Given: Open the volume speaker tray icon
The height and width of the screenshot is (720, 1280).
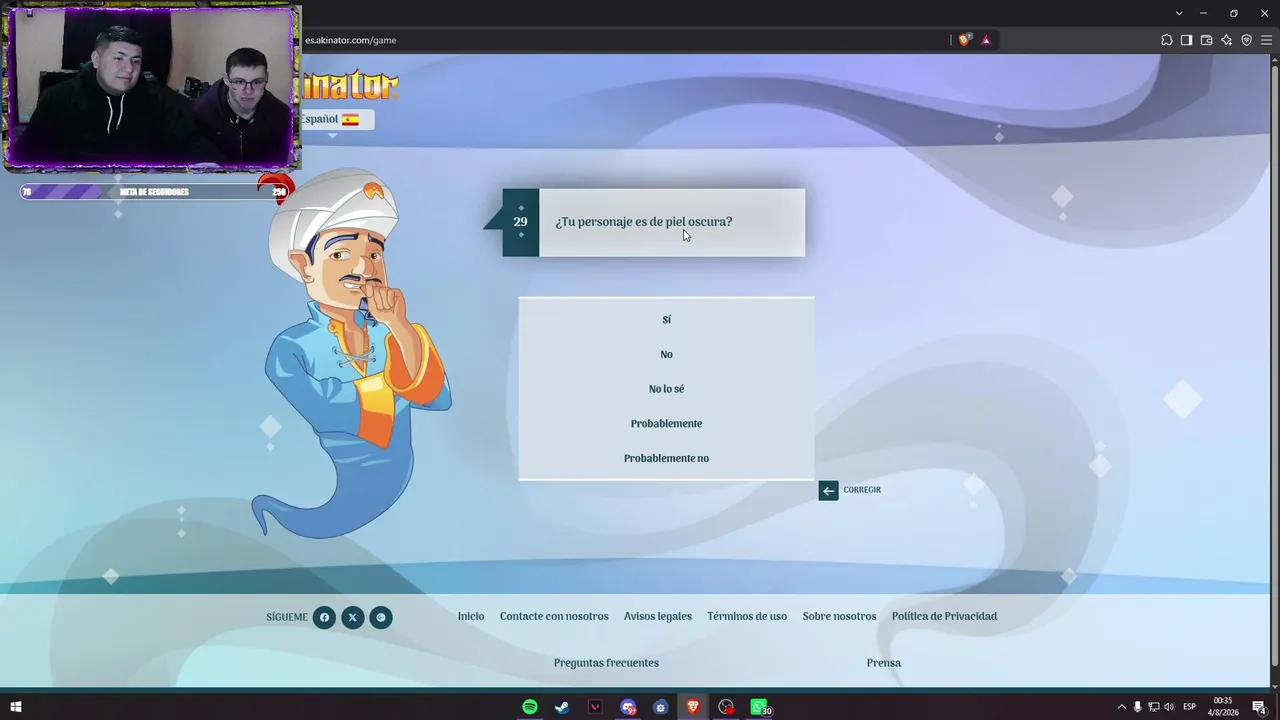Looking at the screenshot, I should (x=1169, y=707).
